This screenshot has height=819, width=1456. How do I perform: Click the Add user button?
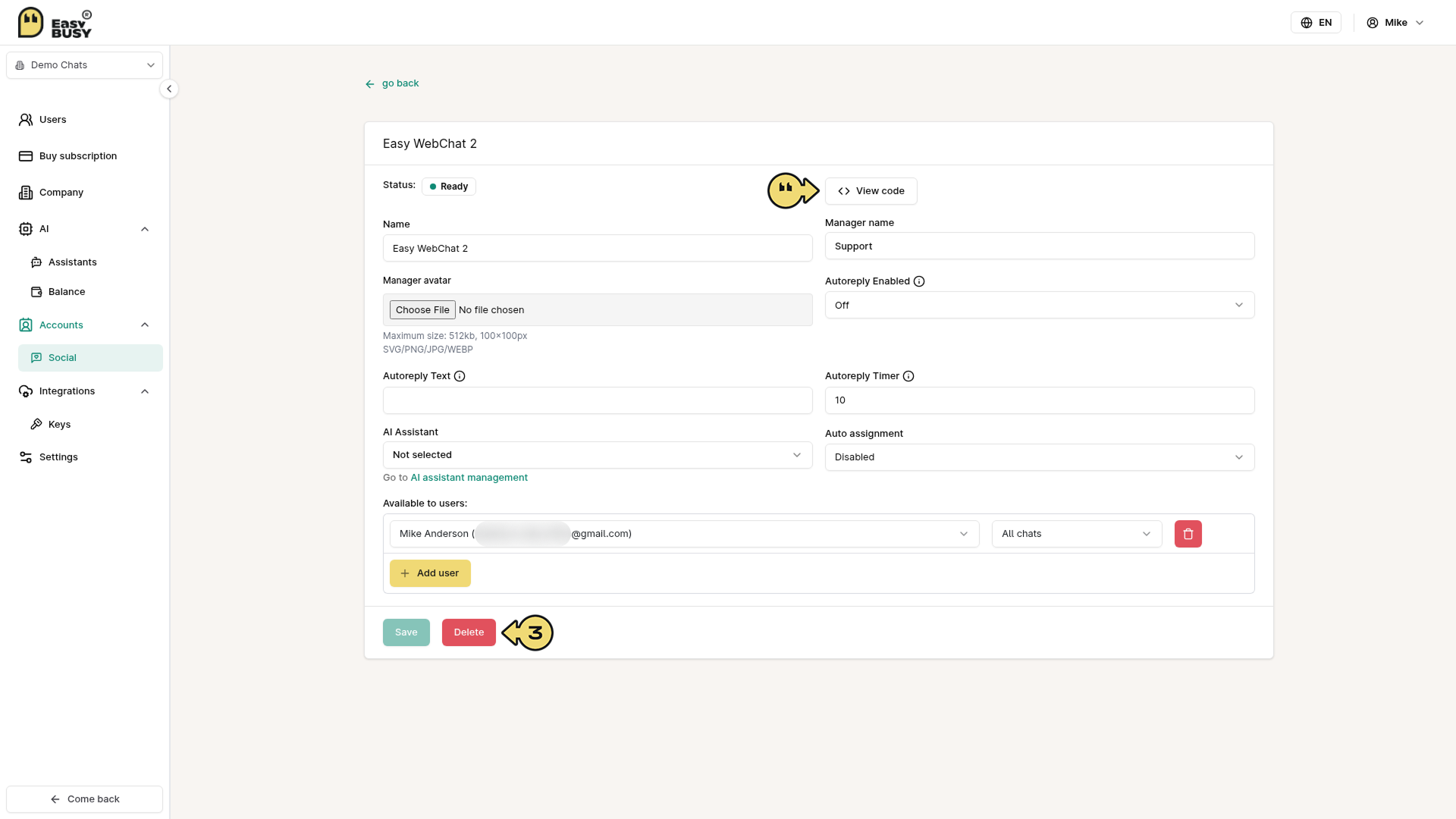point(430,573)
